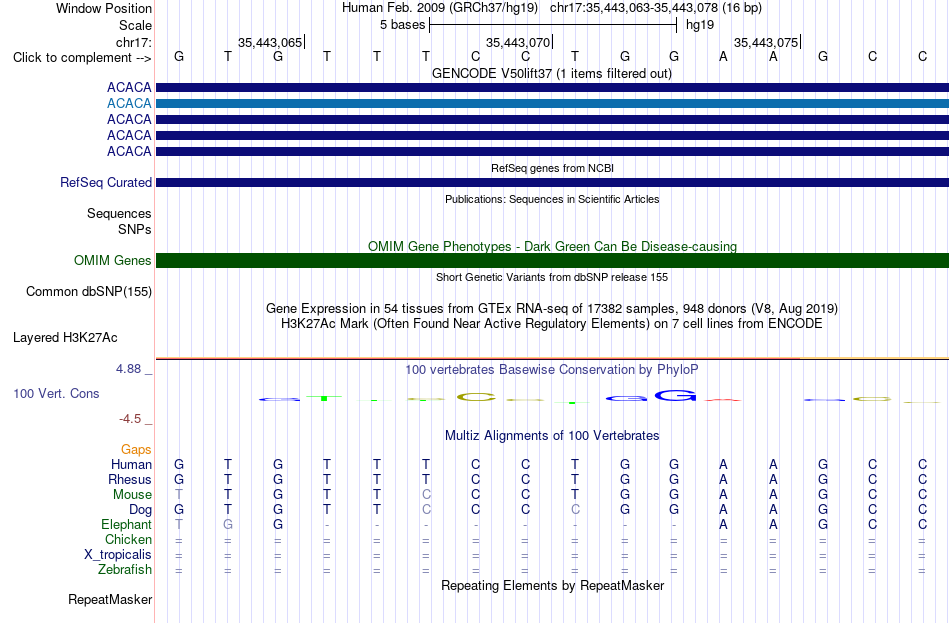The height and width of the screenshot is (623, 950).
Task: Click the Sequences track label
Action: click(x=119, y=213)
